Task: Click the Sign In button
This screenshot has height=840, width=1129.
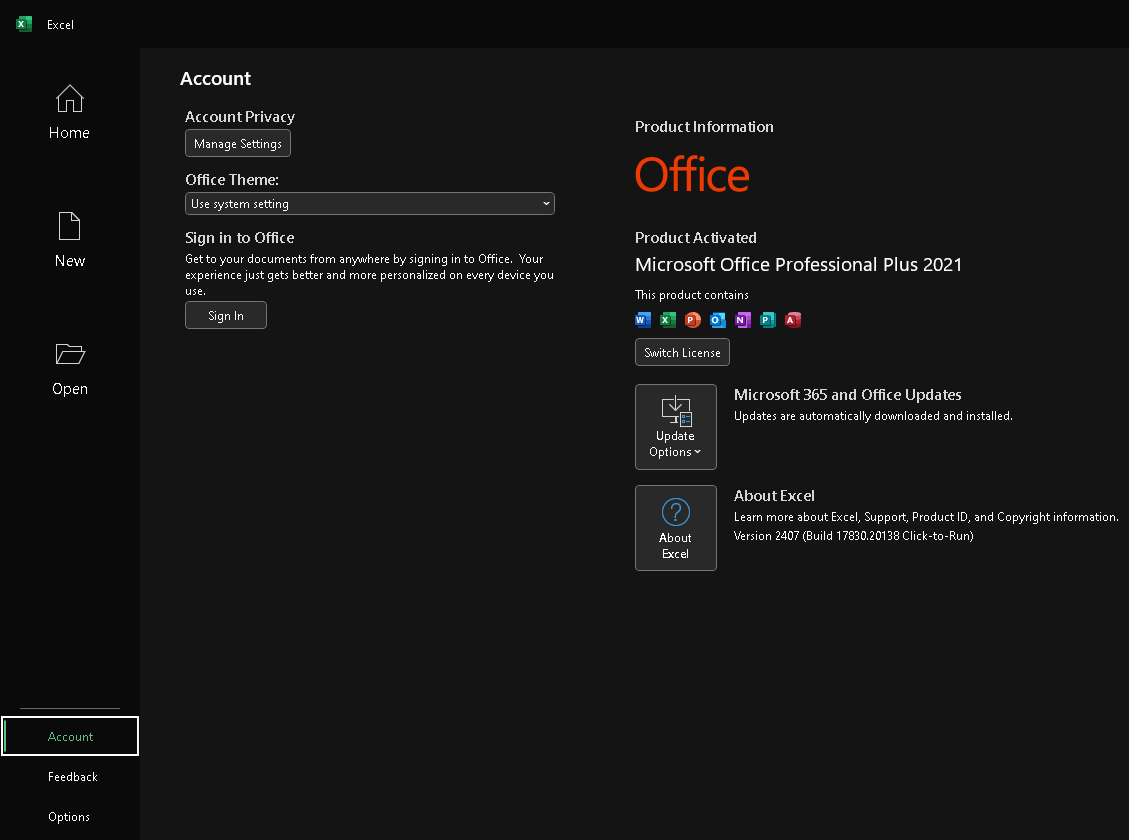Action: tap(225, 315)
